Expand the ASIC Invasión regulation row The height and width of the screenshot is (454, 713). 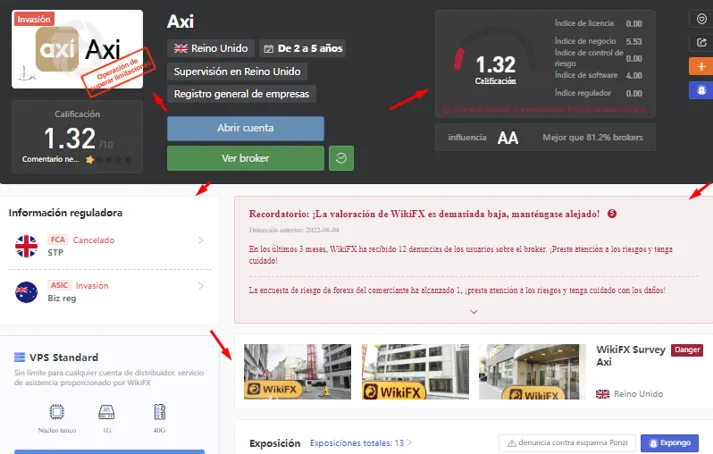[x=110, y=292]
